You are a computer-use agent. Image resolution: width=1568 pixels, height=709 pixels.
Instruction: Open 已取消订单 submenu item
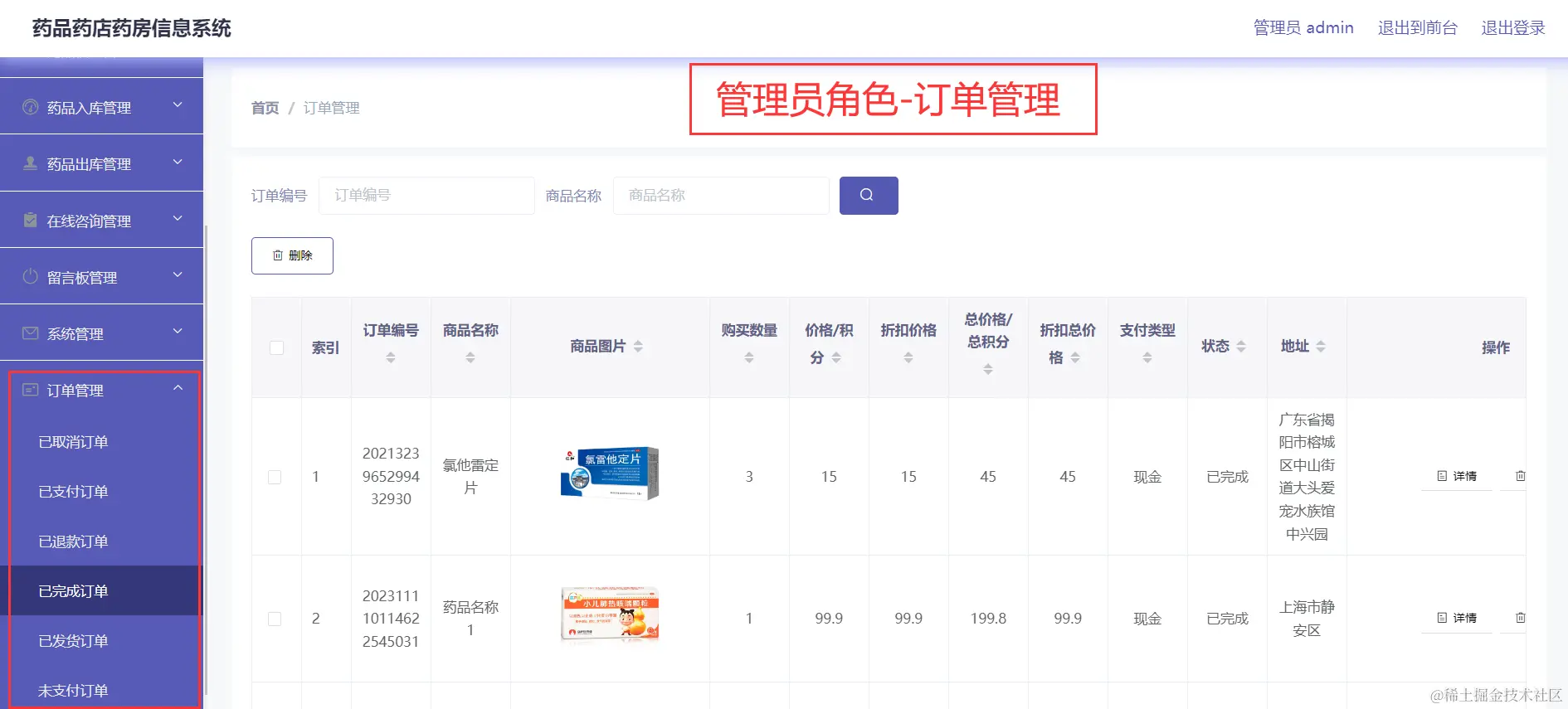click(101, 442)
